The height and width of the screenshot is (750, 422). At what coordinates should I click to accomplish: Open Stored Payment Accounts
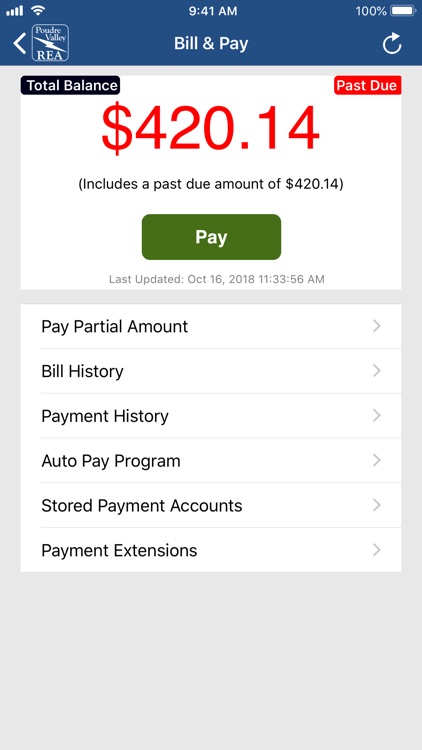point(211,506)
